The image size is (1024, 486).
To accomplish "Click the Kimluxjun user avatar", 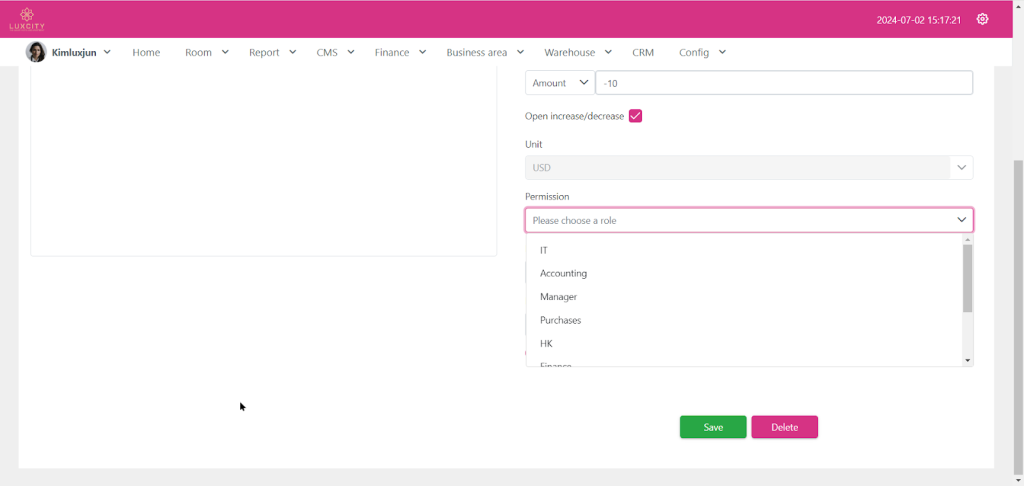I will [x=36, y=52].
